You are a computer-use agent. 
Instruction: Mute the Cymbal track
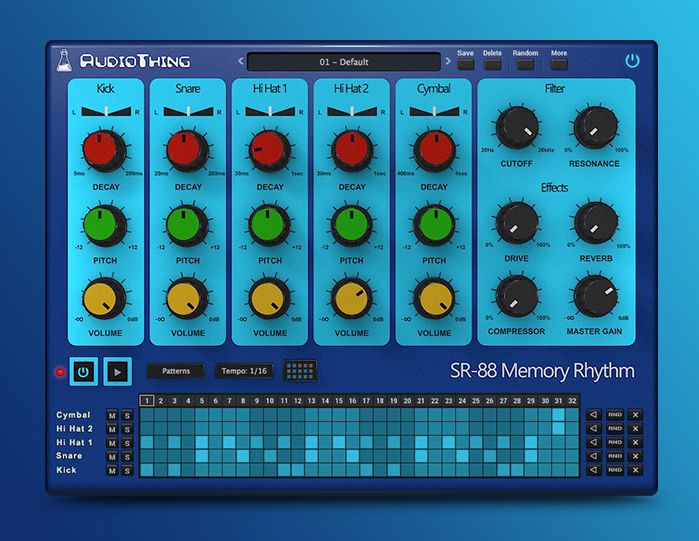click(112, 415)
